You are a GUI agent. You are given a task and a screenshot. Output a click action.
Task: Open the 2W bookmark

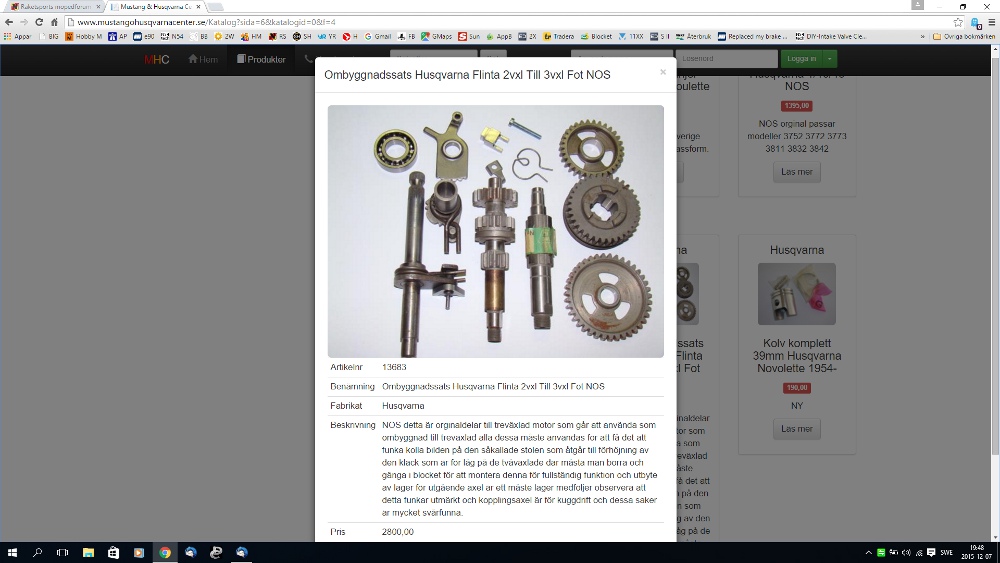pyautogui.click(x=224, y=36)
